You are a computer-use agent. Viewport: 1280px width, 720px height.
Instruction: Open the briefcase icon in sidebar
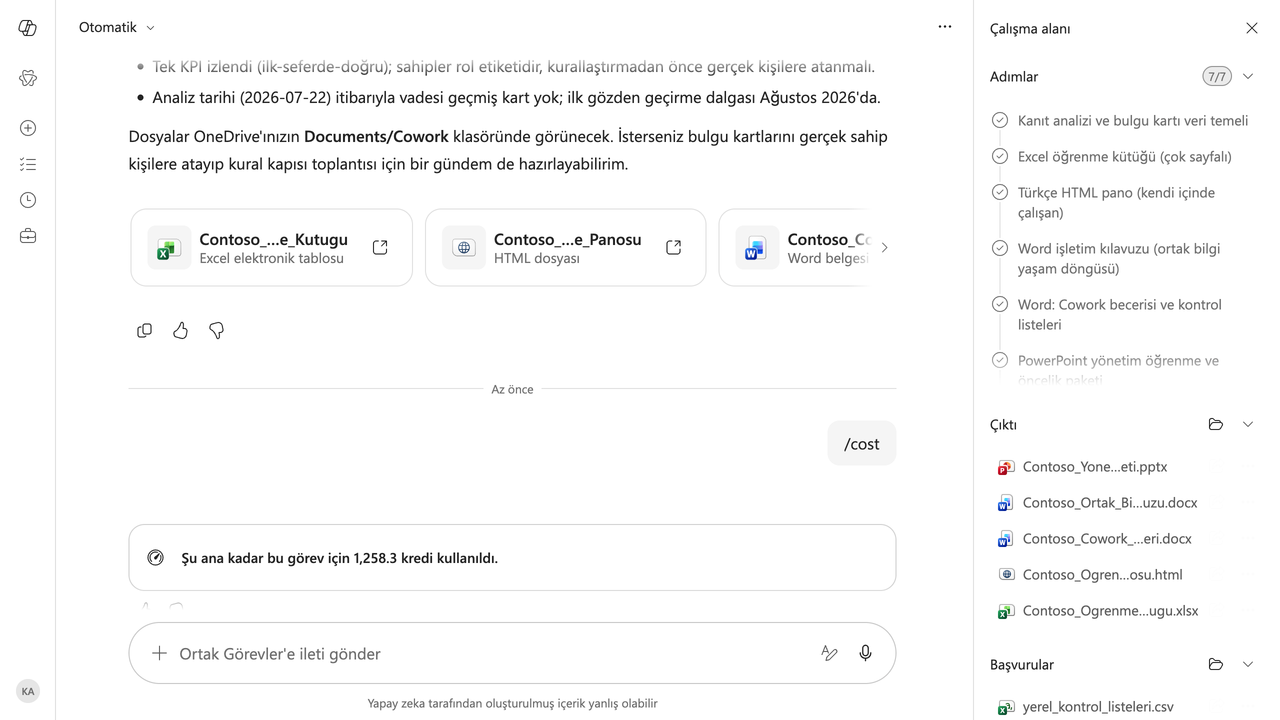28,236
